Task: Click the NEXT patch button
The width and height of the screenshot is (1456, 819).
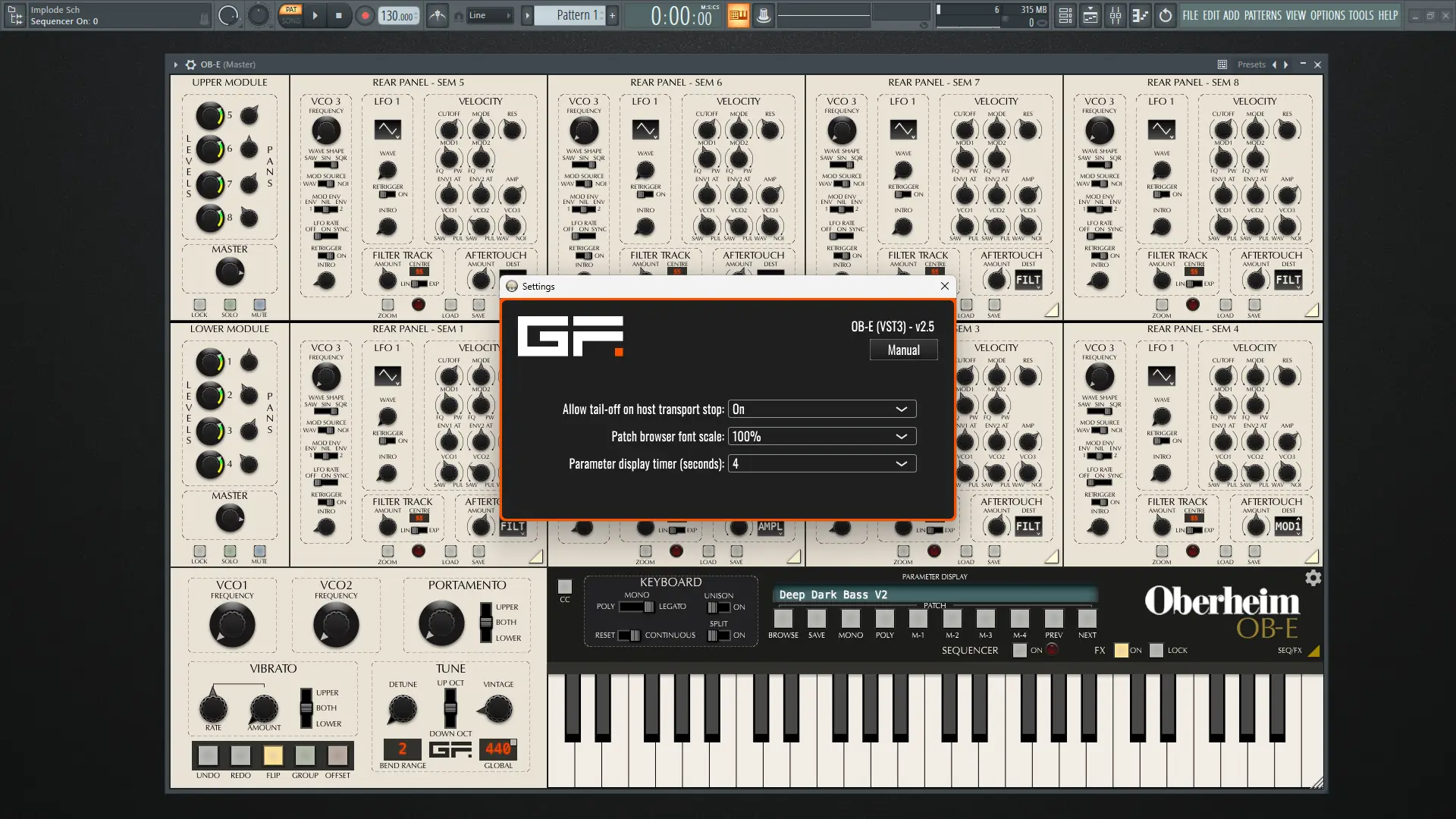Action: [1087, 619]
